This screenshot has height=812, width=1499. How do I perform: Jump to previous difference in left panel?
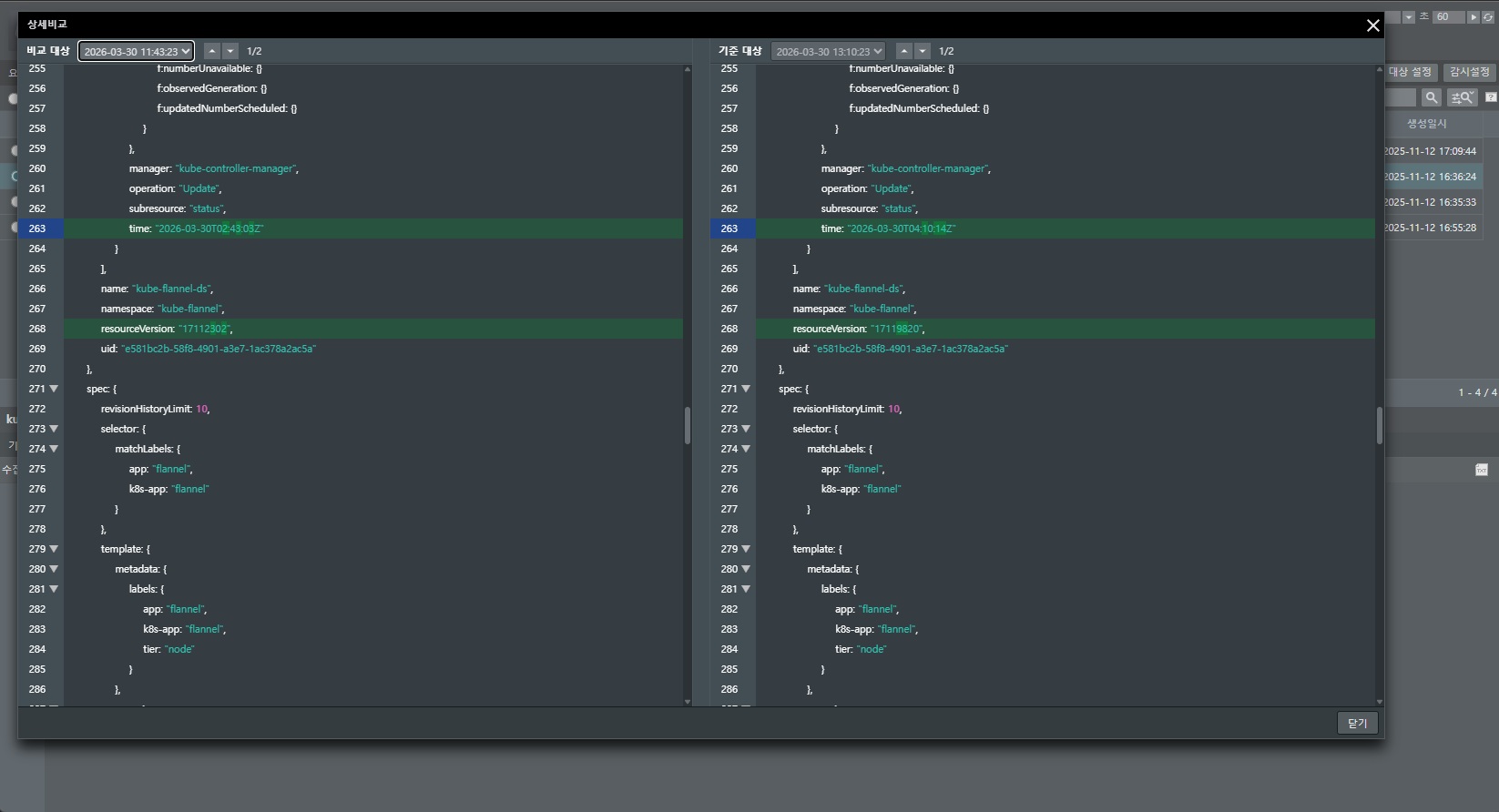pyautogui.click(x=211, y=51)
